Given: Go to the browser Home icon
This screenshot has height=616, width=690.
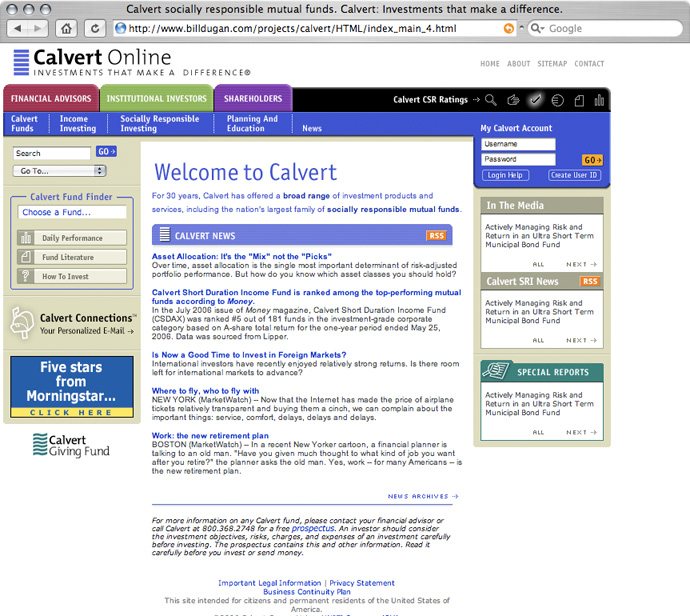Looking at the screenshot, I should [x=66, y=29].
